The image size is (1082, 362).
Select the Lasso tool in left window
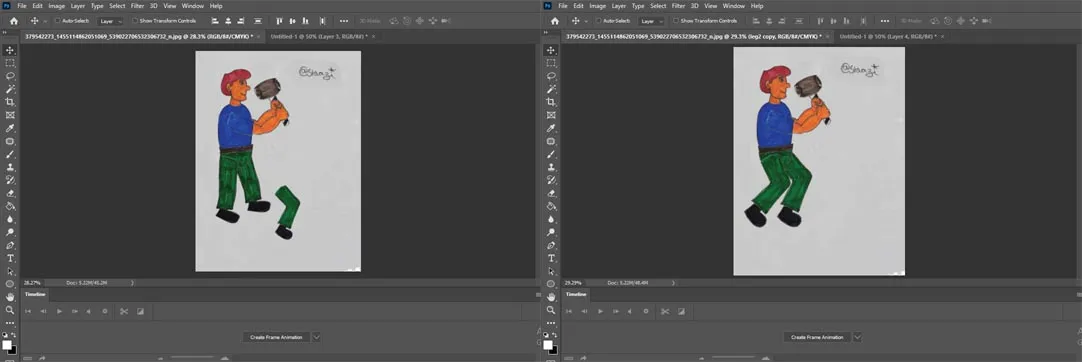pos(10,76)
